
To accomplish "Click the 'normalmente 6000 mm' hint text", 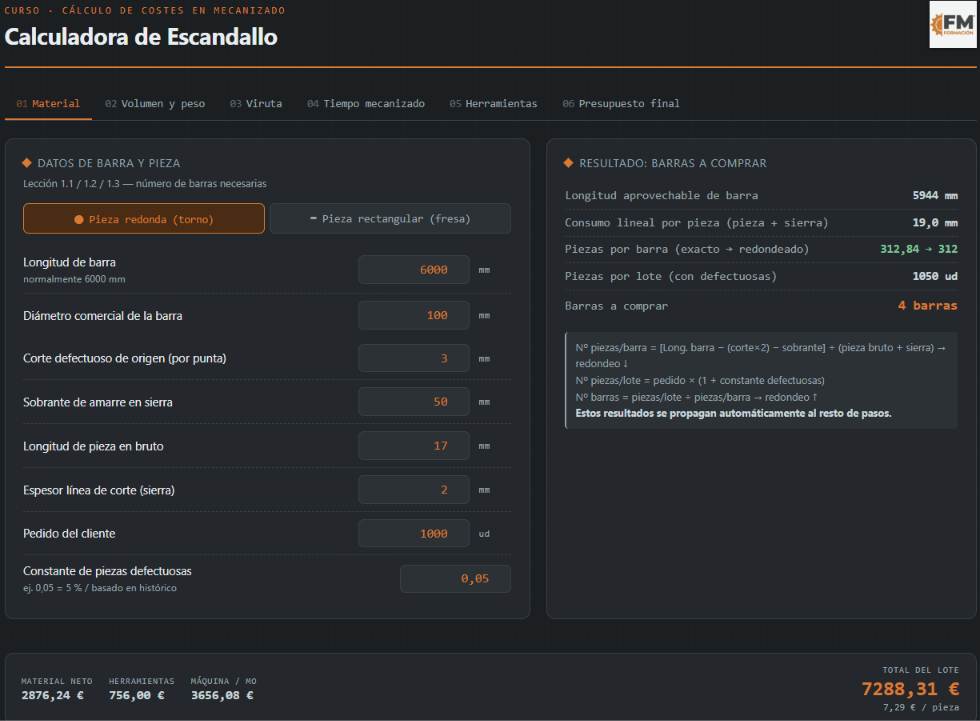I will [x=74, y=279].
